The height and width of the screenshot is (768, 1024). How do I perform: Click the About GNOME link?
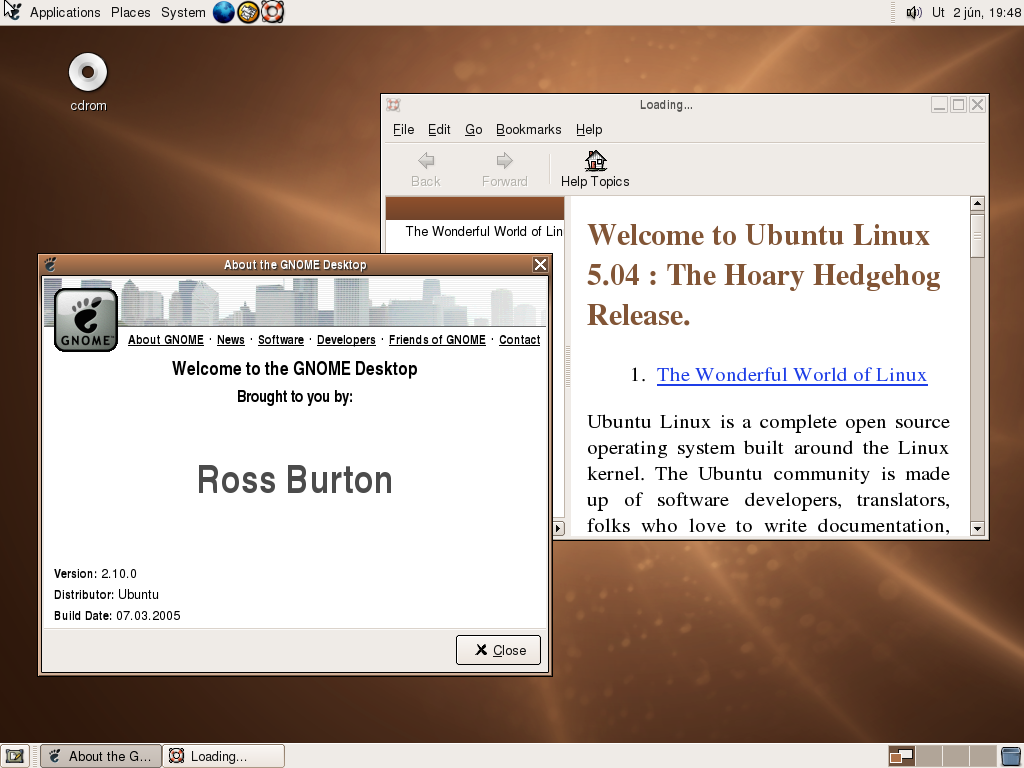[166, 340]
